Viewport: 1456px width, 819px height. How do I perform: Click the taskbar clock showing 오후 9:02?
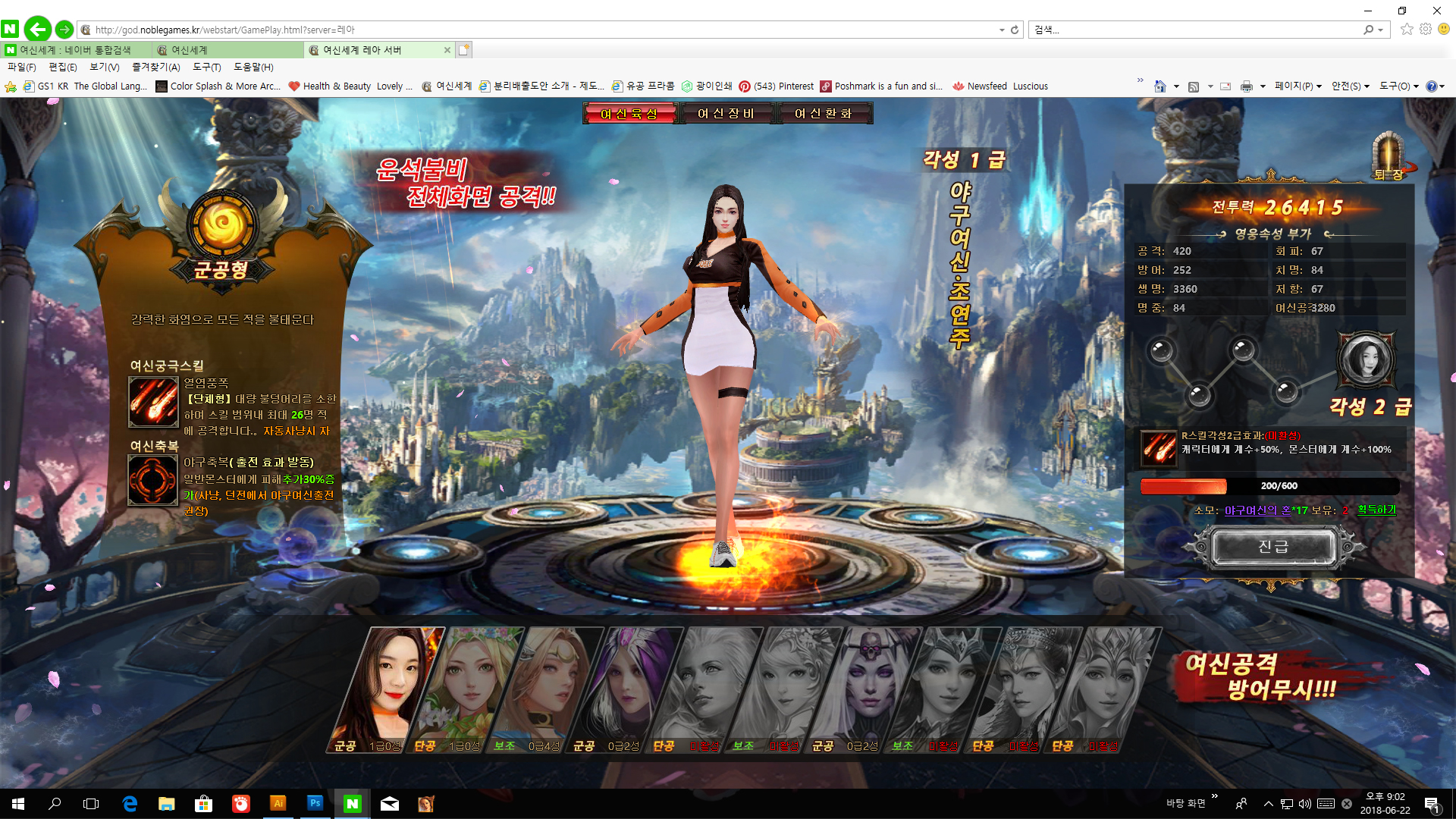[x=1385, y=804]
